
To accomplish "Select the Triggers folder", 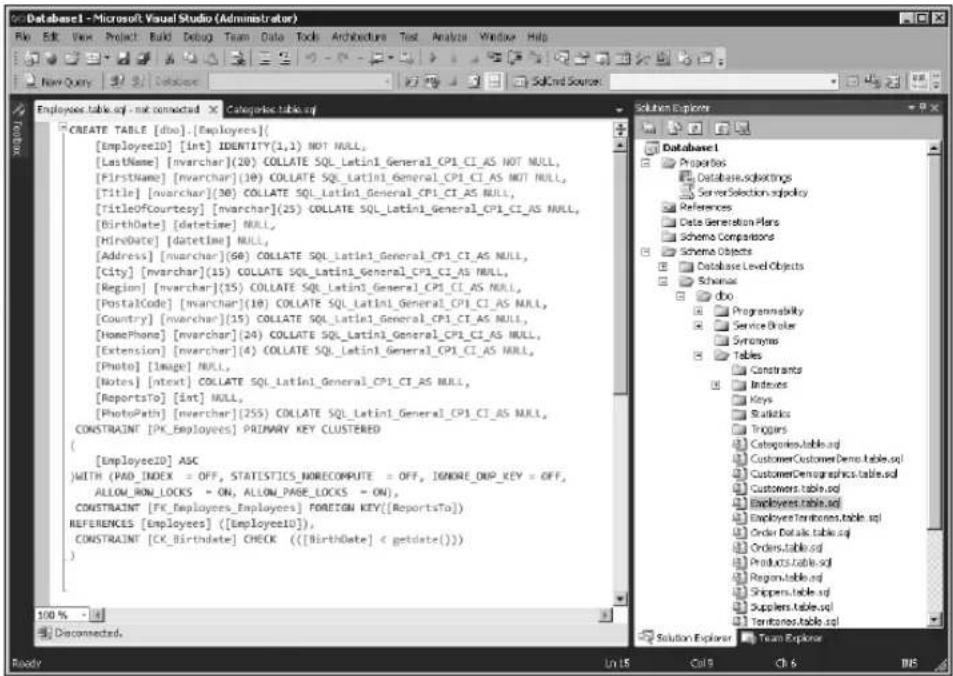I will click(x=768, y=429).
